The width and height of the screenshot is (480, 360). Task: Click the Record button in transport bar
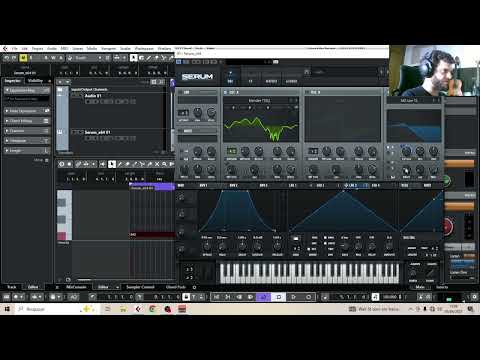click(x=309, y=297)
